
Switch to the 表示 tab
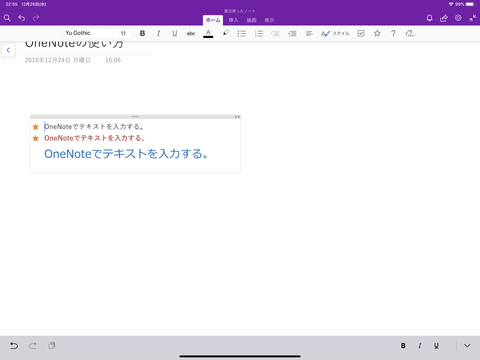[269, 20]
